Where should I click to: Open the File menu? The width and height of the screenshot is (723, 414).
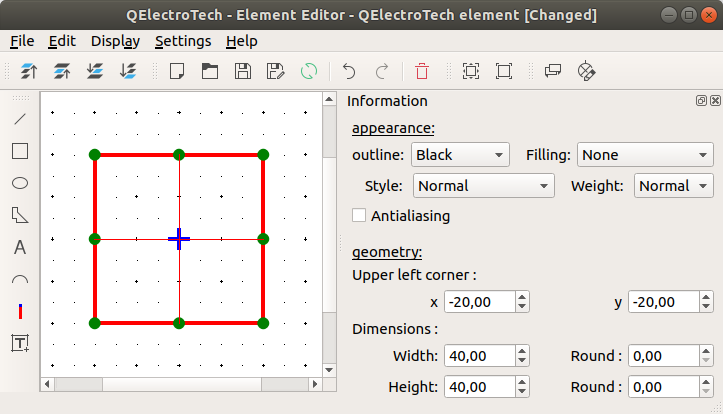22,41
